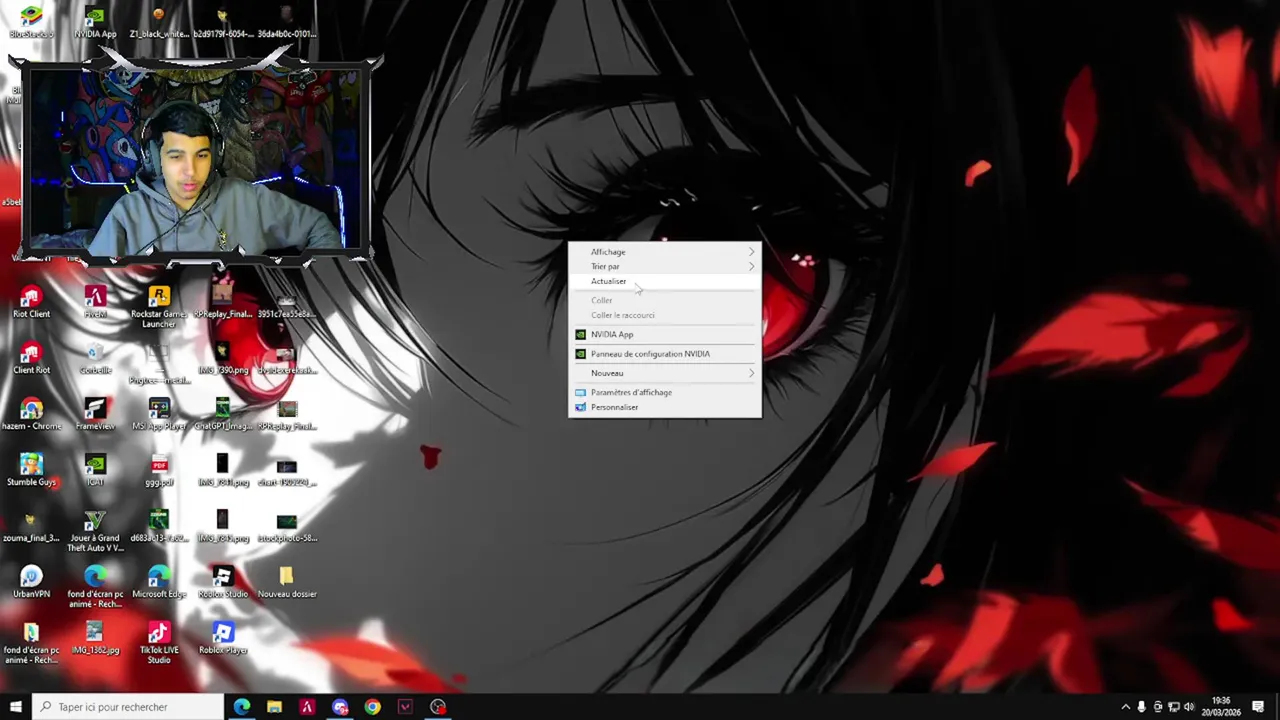Open Microsoft Edge from the taskbar
This screenshot has width=1280, height=720.
click(242, 707)
